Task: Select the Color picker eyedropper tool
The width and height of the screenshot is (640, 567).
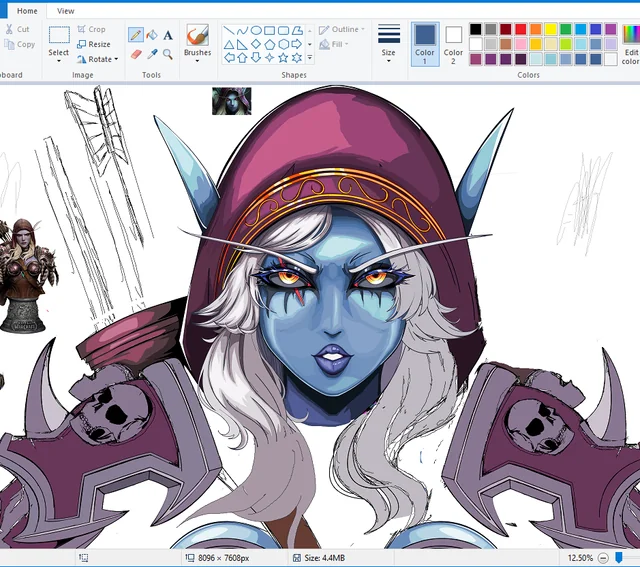Action: (152, 54)
